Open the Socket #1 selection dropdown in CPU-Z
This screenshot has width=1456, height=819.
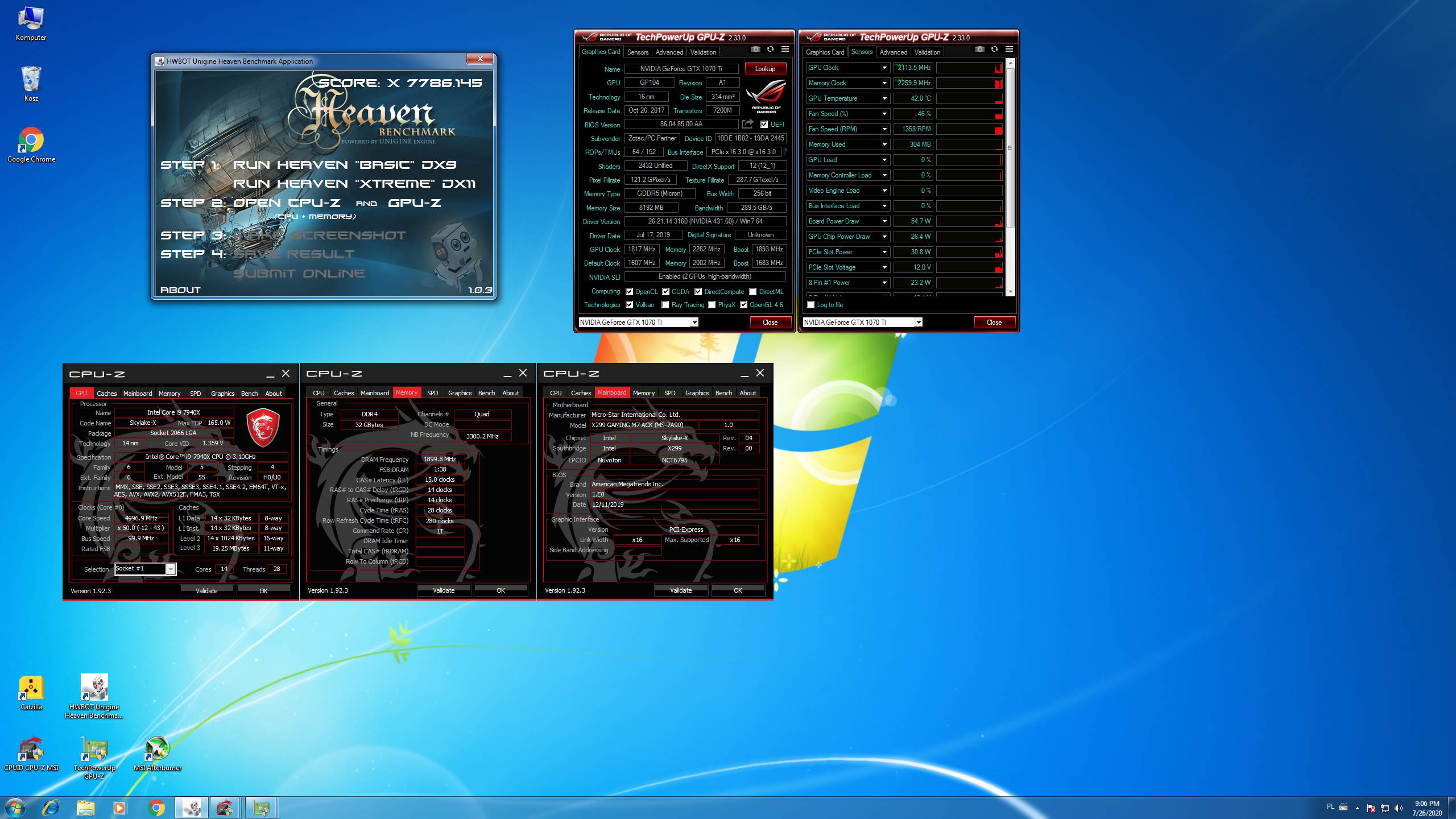click(145, 569)
